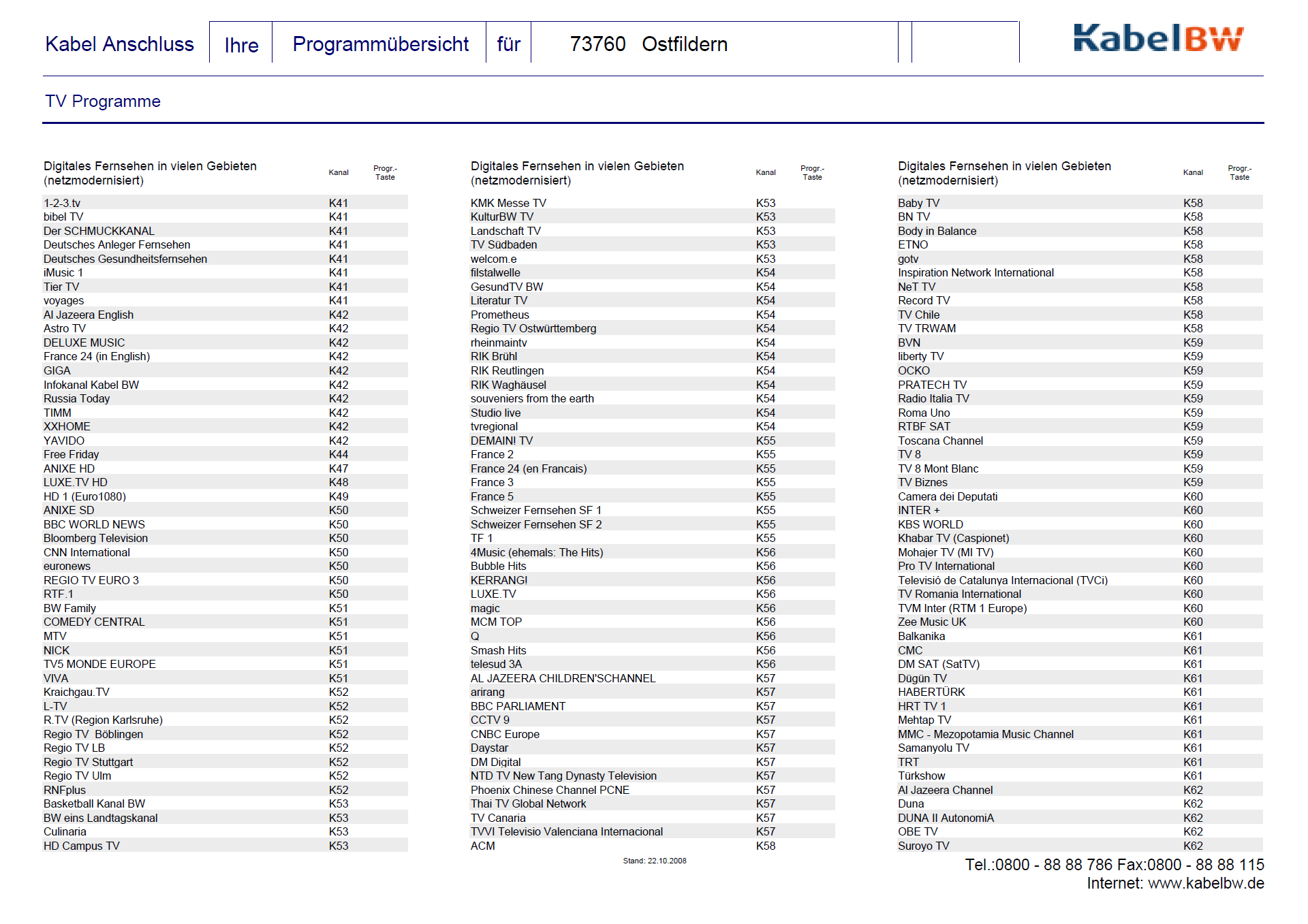Viewport: 1308px width, 924px height.
Task: Click the Inspiration Network International entry
Action: [976, 272]
